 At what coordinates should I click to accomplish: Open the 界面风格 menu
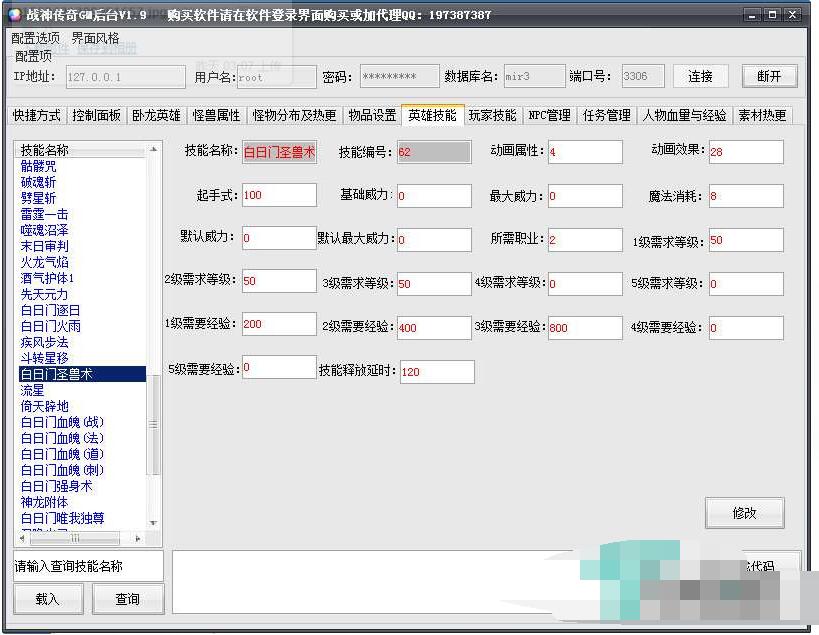95,38
